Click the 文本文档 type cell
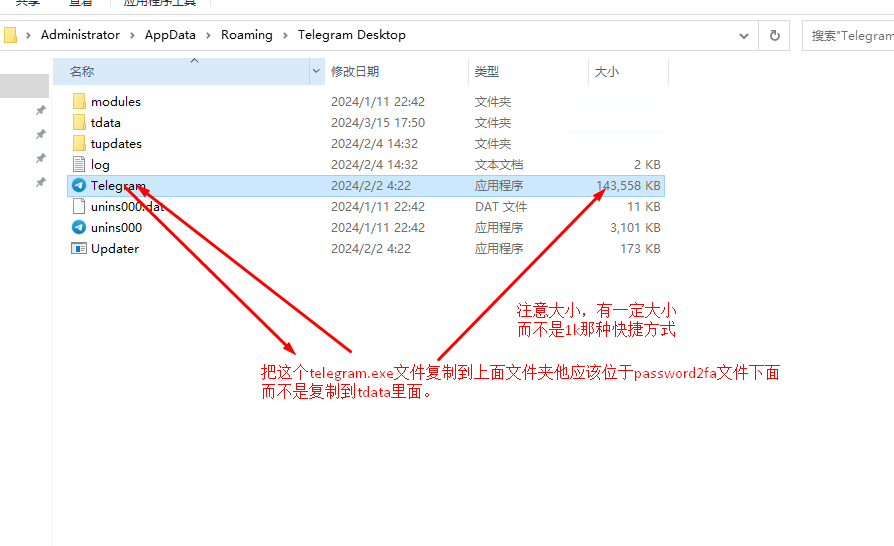Viewport: 894px width, 546px height. 498,165
